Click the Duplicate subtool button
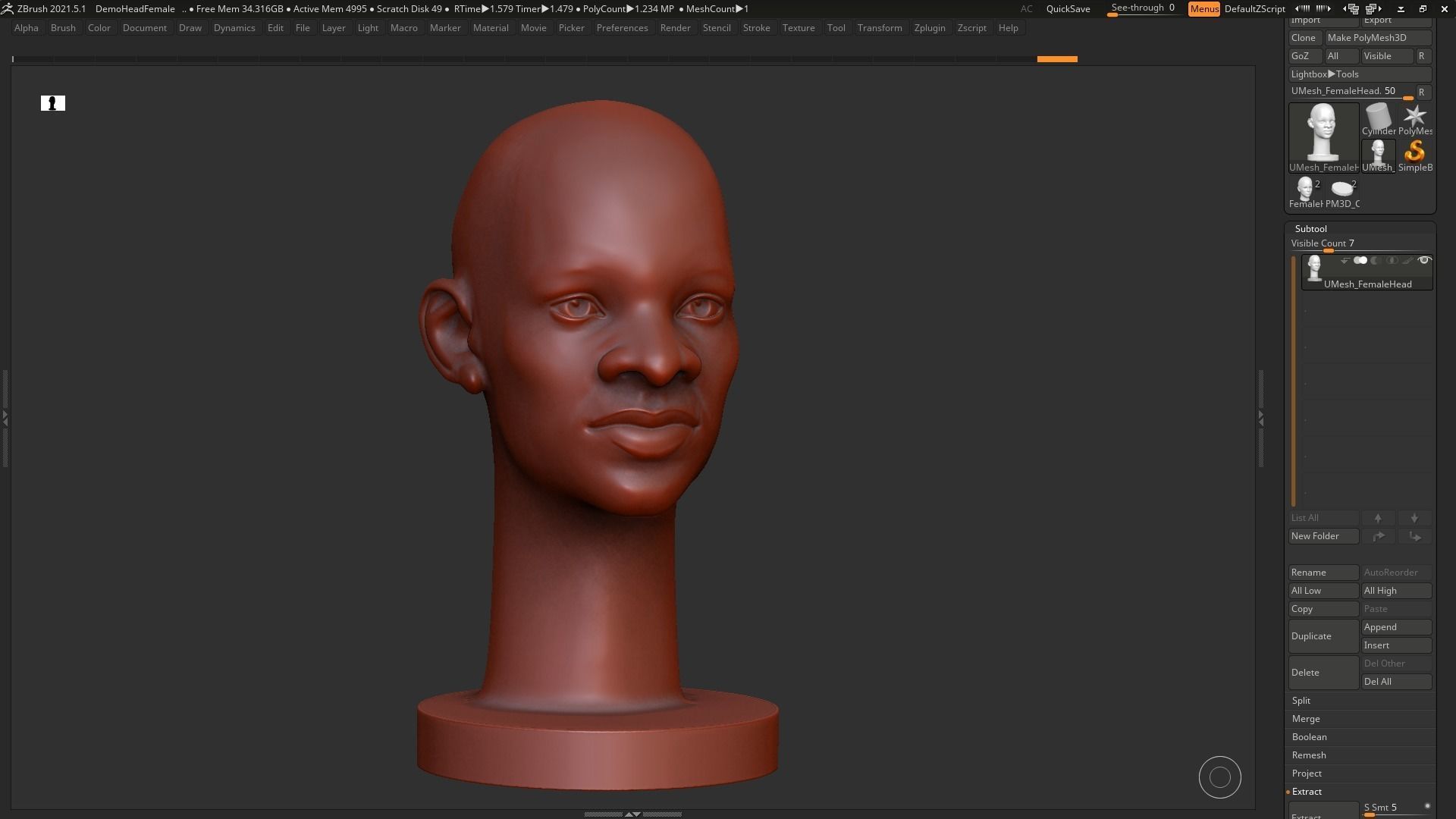The height and width of the screenshot is (819, 1456). (x=1323, y=636)
